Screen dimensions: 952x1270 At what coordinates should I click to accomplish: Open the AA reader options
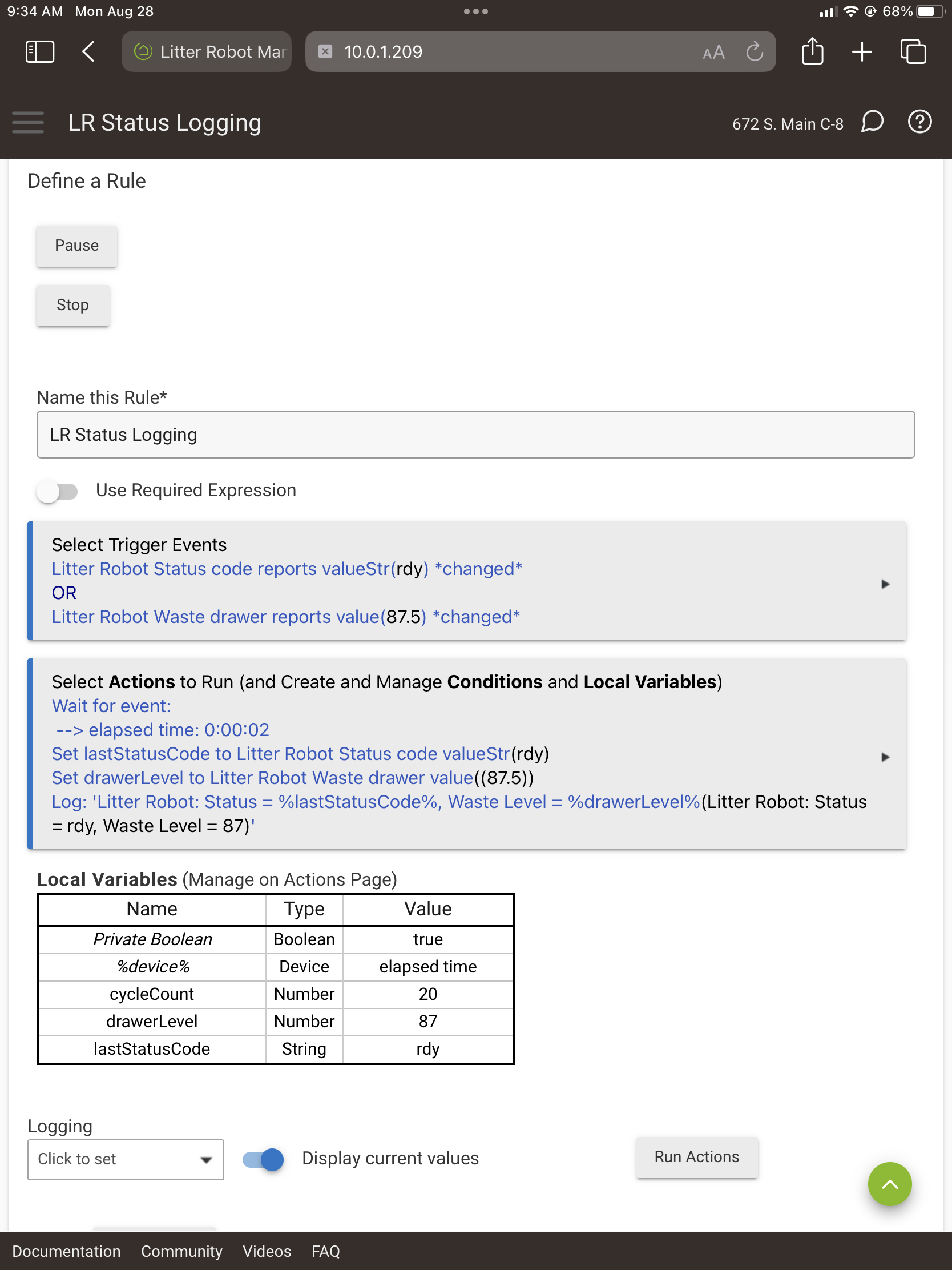[x=713, y=53]
